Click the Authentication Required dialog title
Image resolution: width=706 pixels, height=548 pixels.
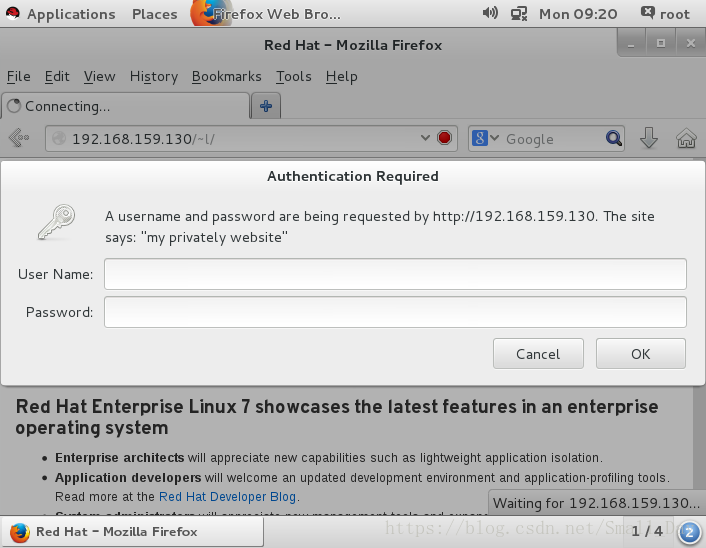353,176
